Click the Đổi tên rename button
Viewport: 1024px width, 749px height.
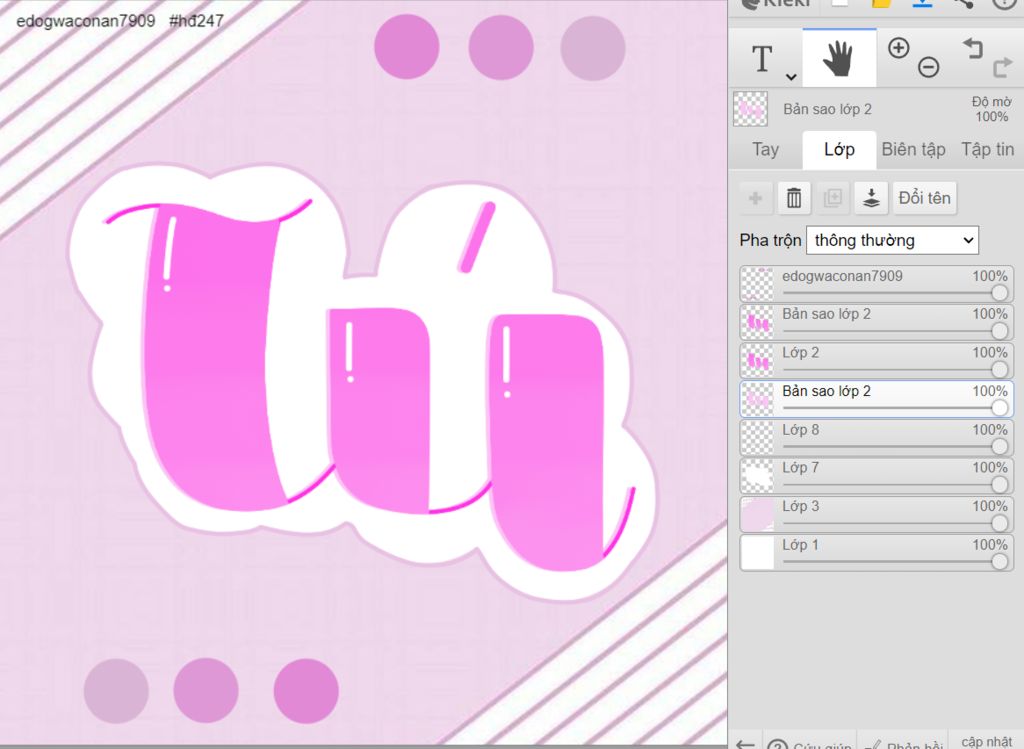point(925,198)
